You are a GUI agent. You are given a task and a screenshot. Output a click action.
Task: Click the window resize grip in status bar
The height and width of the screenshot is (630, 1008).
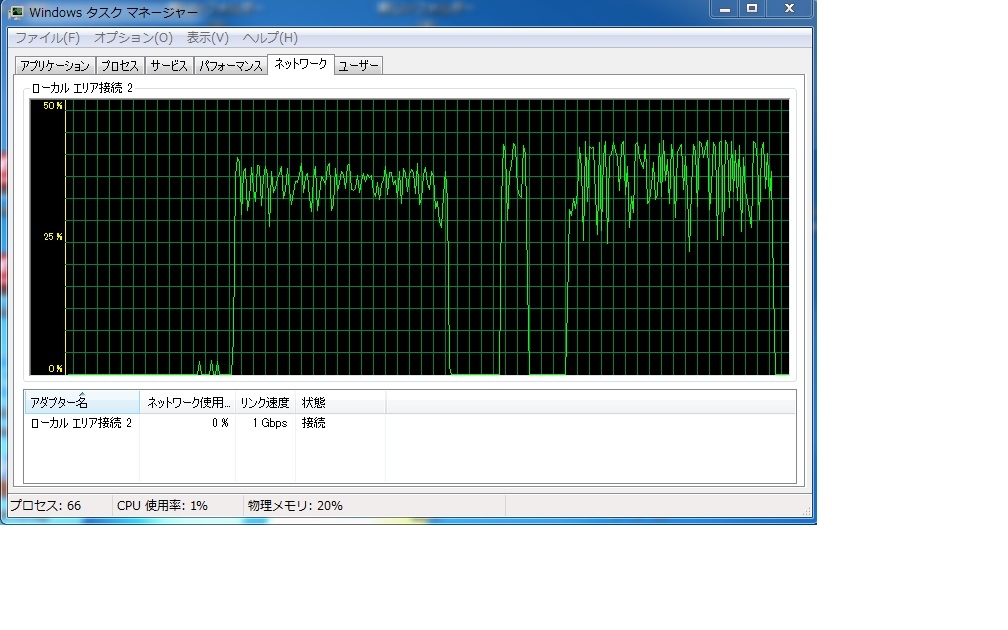tap(806, 510)
